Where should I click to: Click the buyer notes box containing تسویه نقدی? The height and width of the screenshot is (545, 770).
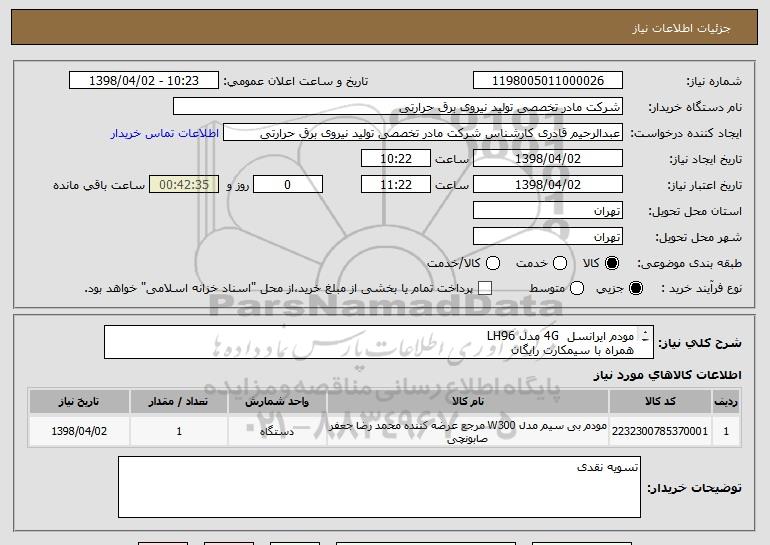coord(379,487)
